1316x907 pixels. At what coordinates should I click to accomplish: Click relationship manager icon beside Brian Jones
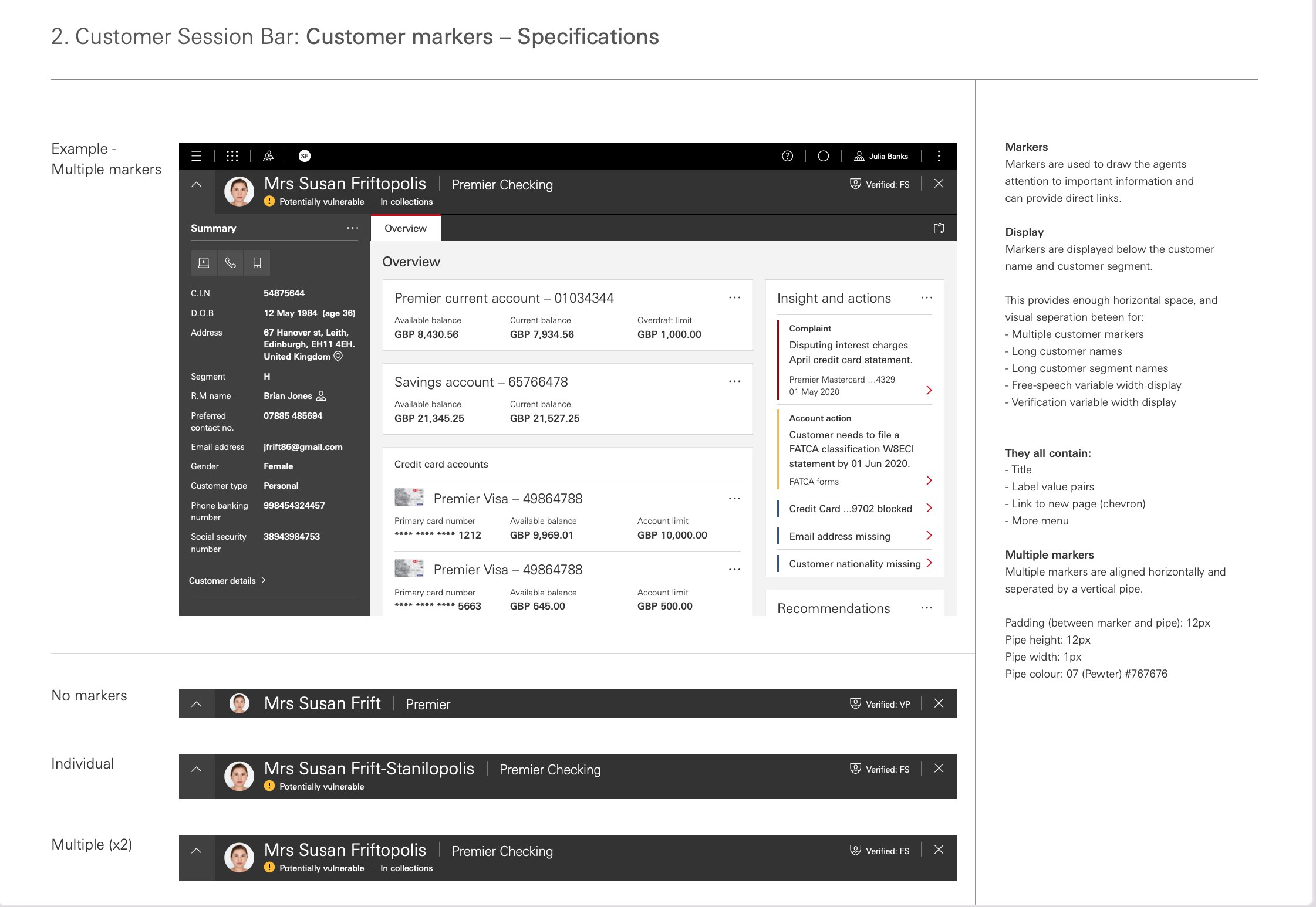pos(321,396)
